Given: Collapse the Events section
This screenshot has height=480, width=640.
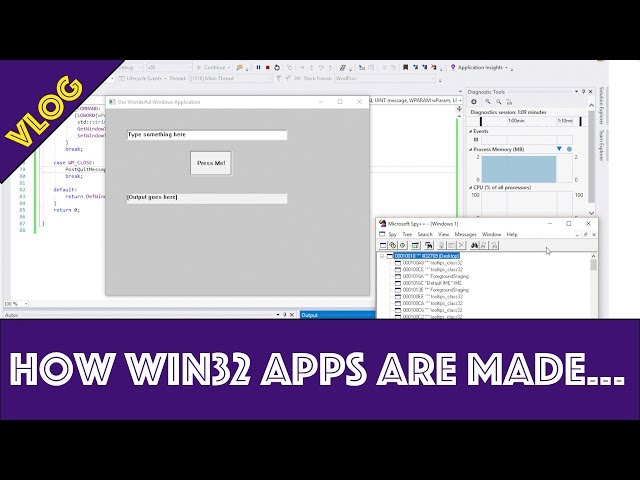Looking at the screenshot, I should 471,131.
